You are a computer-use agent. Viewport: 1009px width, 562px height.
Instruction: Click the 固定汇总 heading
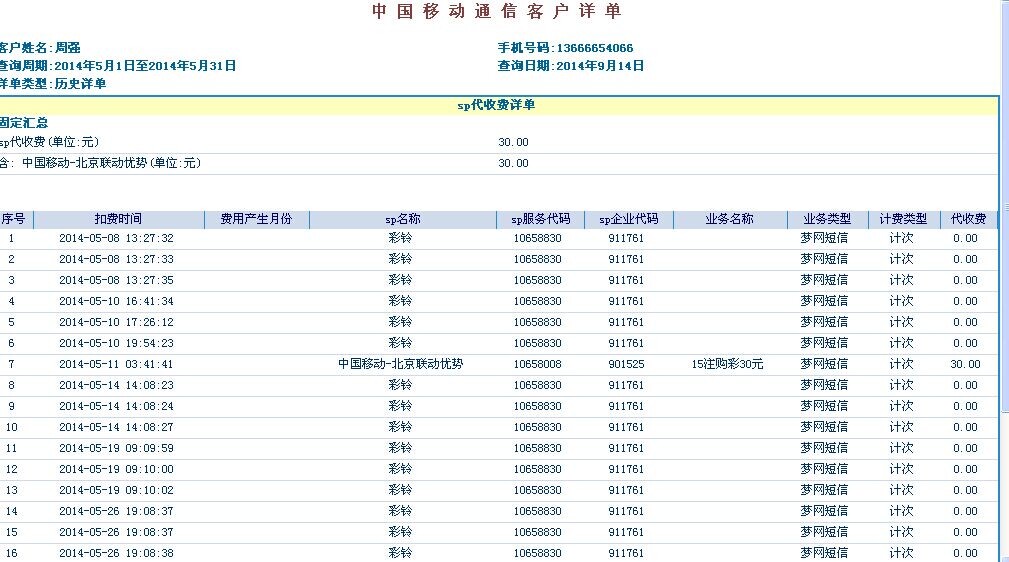[24, 122]
